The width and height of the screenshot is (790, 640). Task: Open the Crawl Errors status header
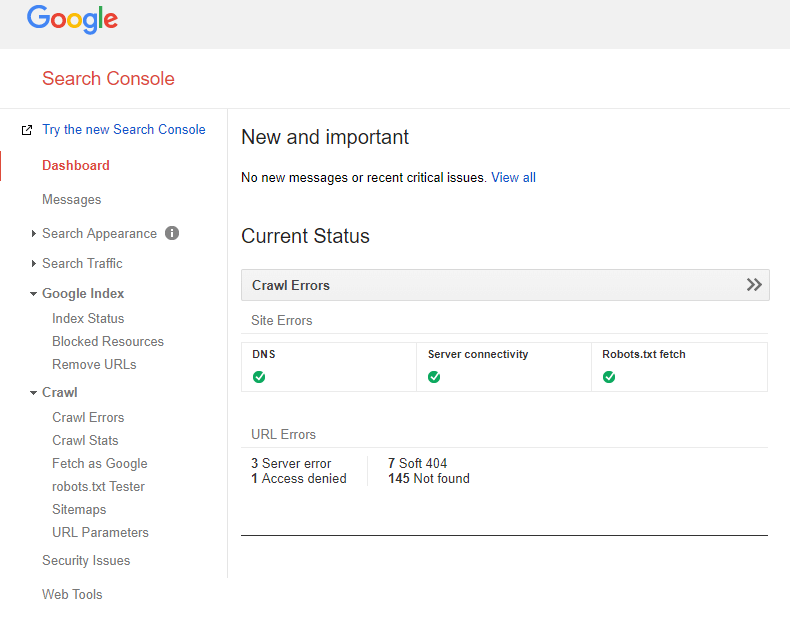[x=505, y=285]
